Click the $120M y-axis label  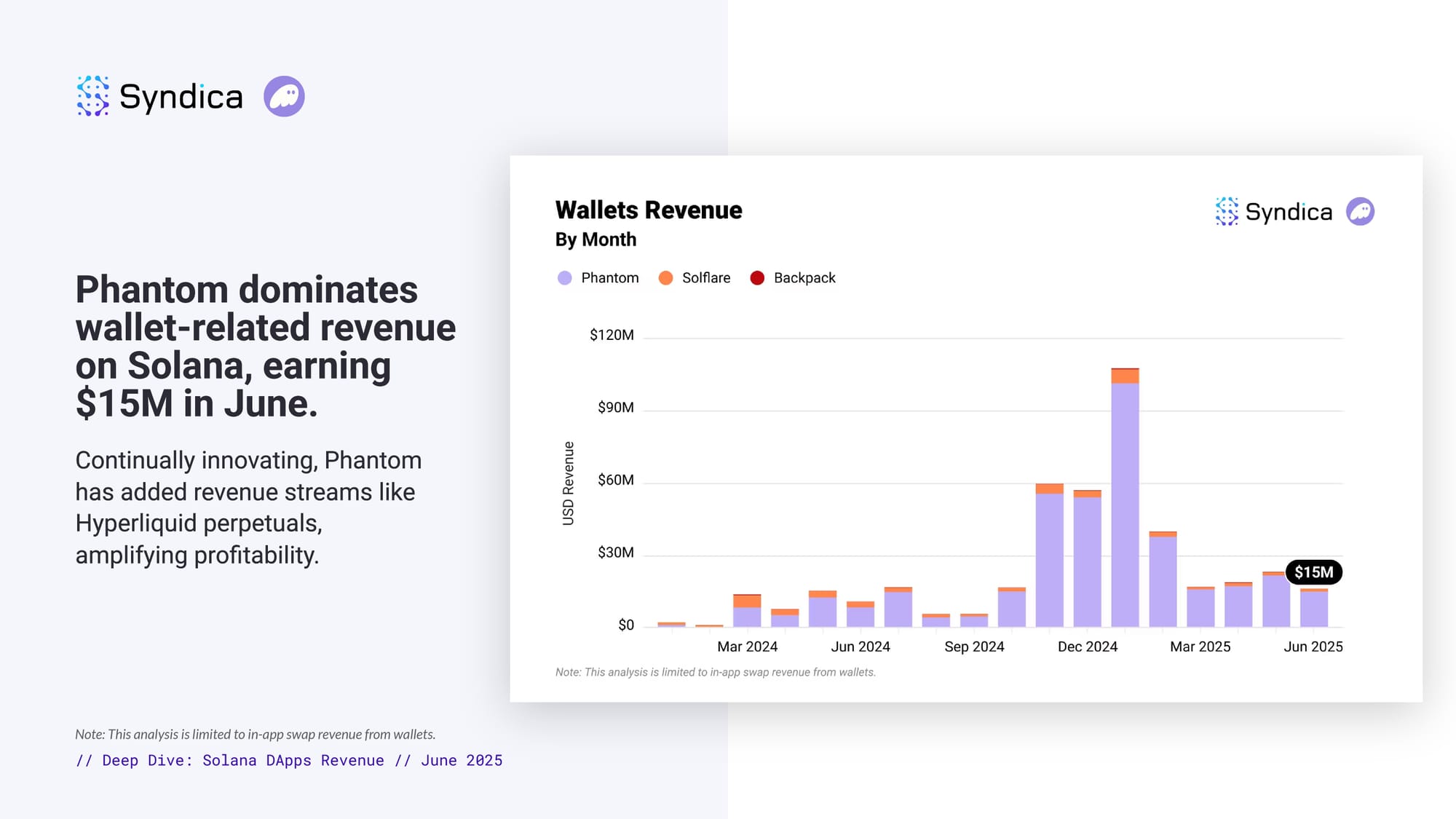pyautogui.click(x=611, y=335)
